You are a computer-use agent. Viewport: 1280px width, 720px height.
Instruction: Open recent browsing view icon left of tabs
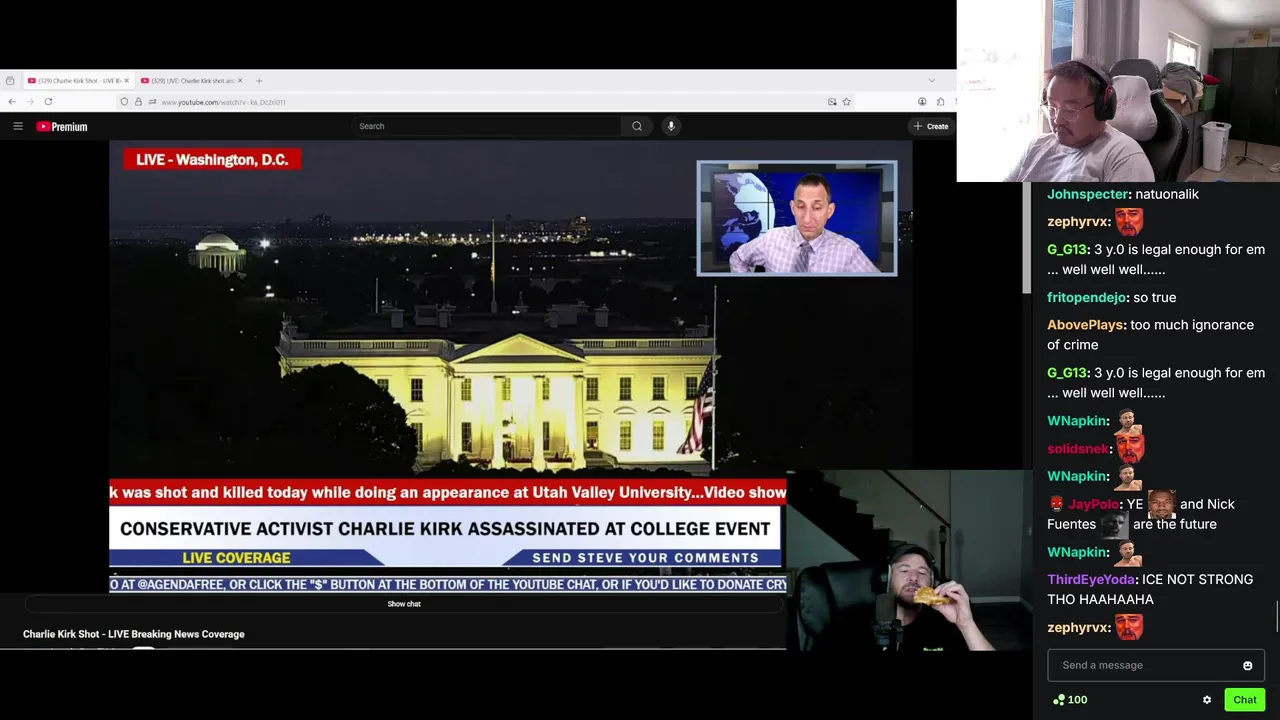click(10, 81)
